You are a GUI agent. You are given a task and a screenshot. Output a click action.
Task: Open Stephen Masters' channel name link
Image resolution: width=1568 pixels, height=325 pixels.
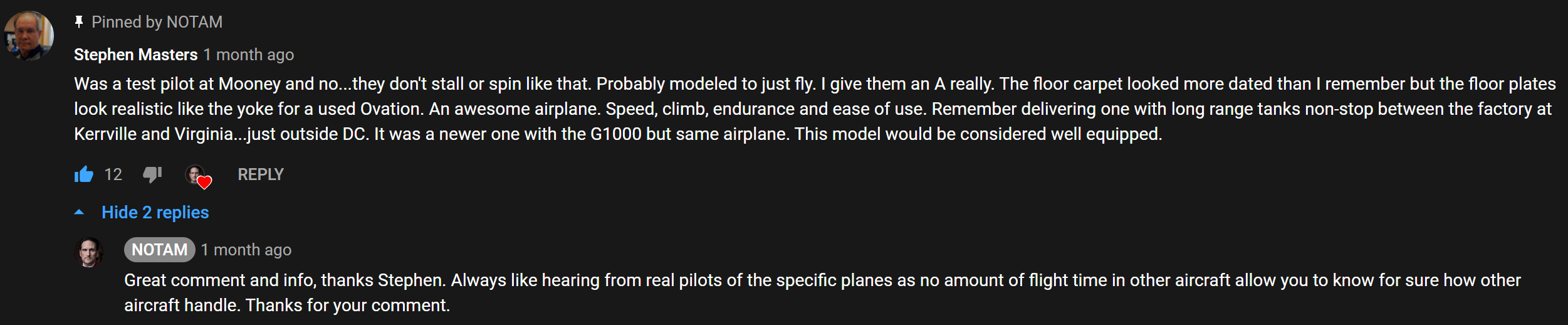135,55
